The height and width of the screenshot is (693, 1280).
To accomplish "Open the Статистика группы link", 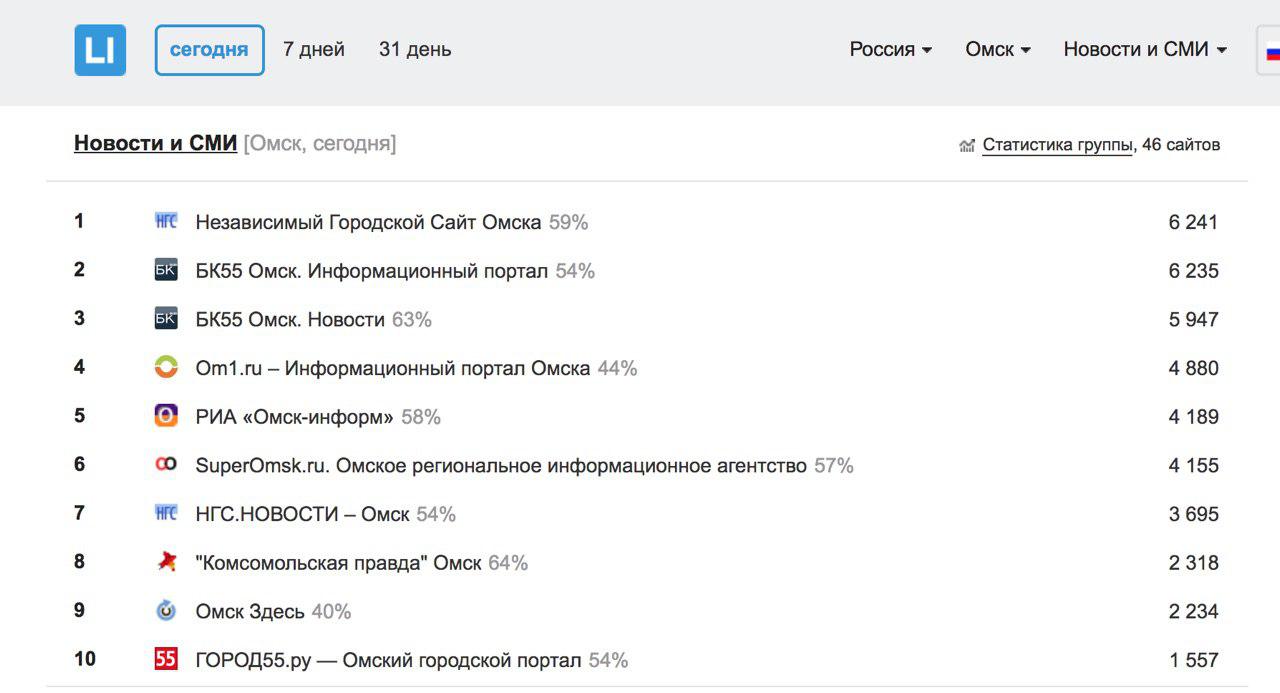I will (1057, 145).
